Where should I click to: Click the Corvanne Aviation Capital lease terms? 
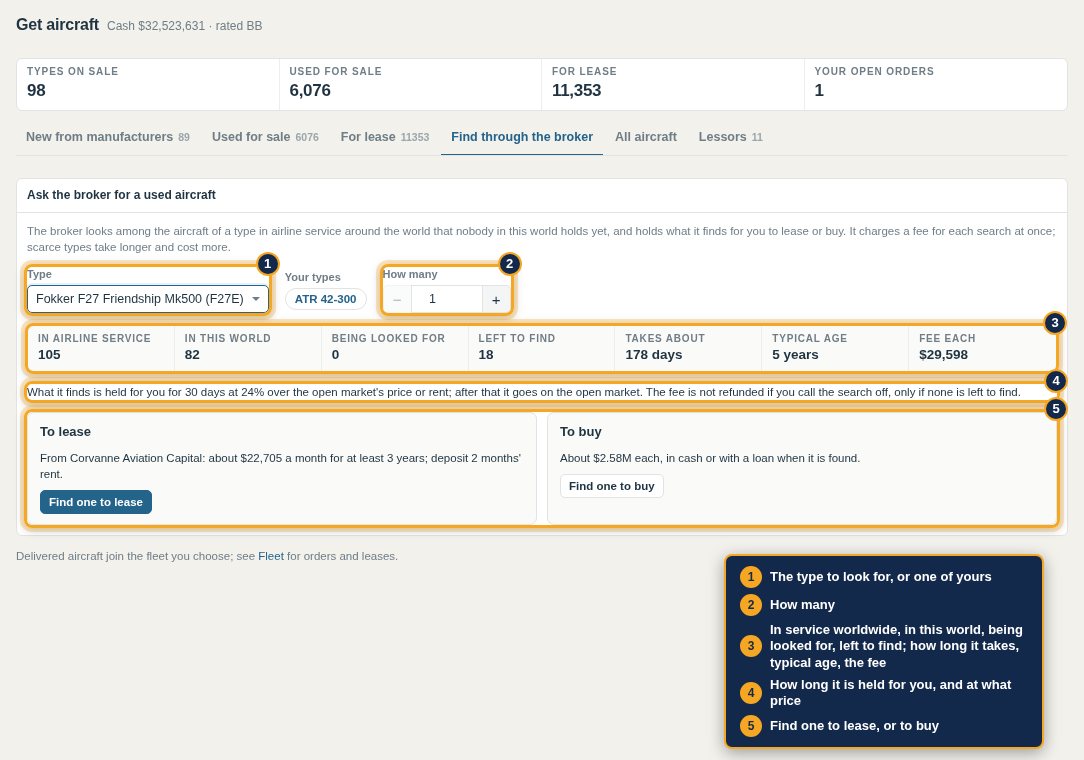(281, 466)
